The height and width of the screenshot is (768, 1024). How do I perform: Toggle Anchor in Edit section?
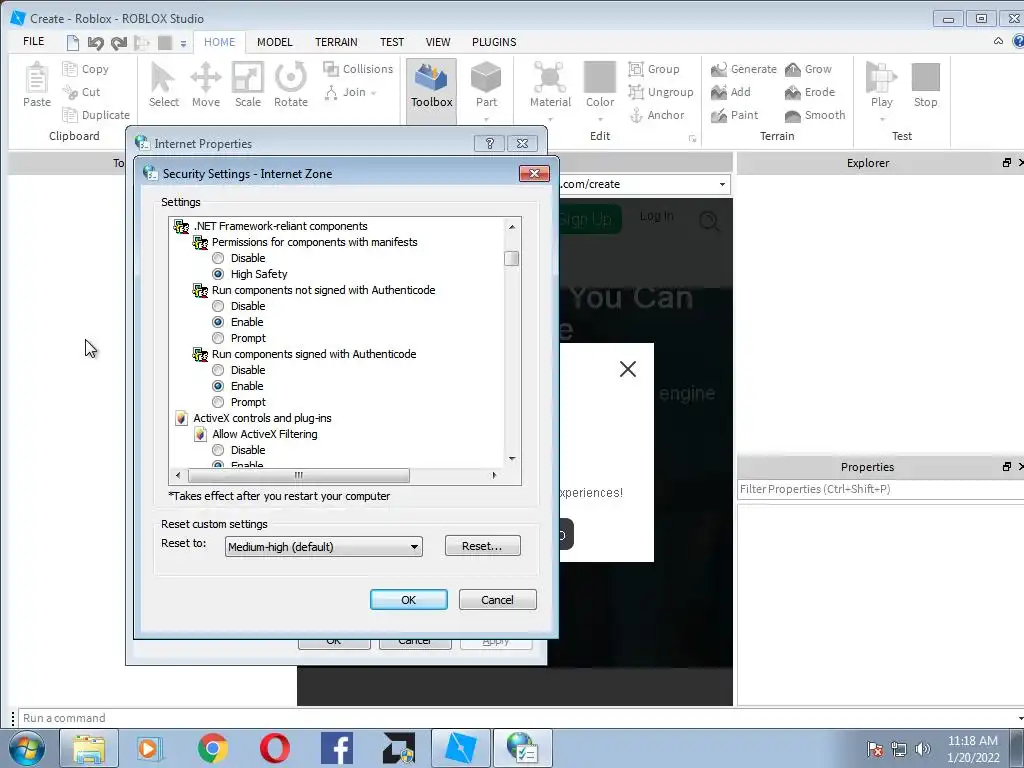657,115
